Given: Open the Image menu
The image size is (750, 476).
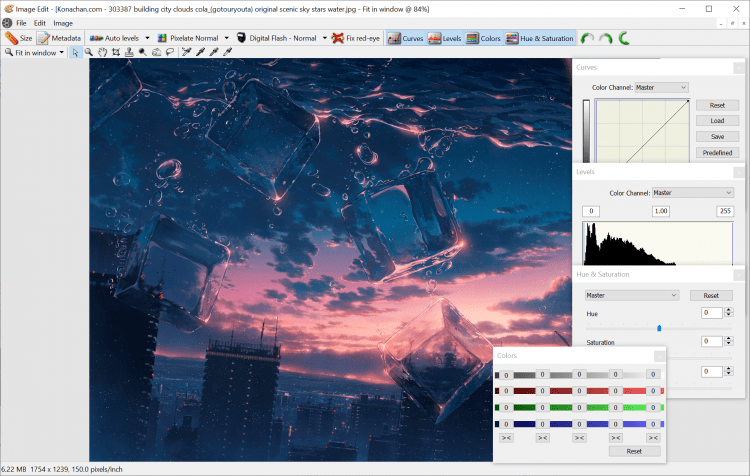Looking at the screenshot, I should [63, 22].
